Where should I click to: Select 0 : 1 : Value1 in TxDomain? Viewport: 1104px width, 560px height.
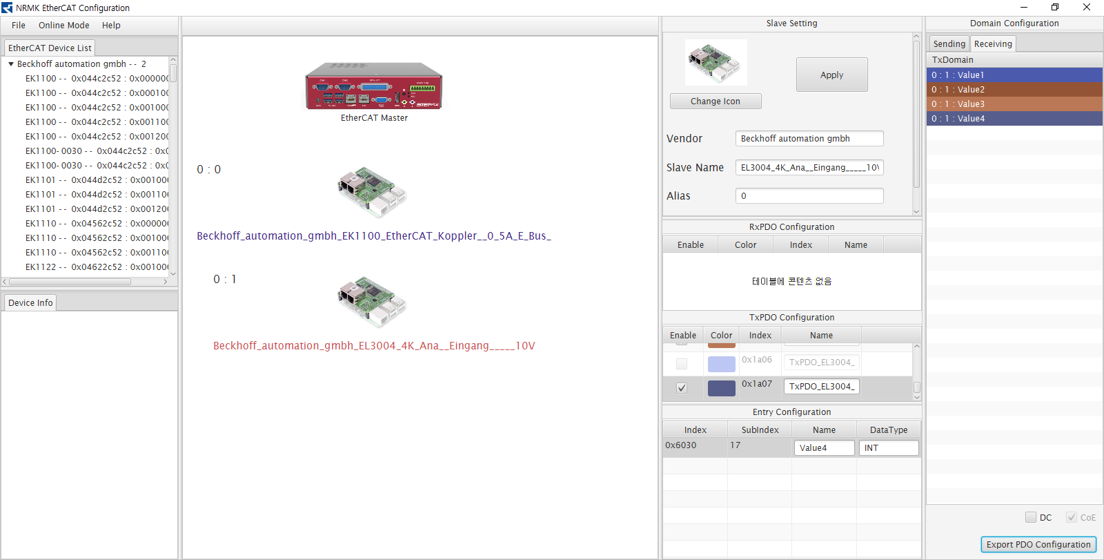click(x=1014, y=75)
